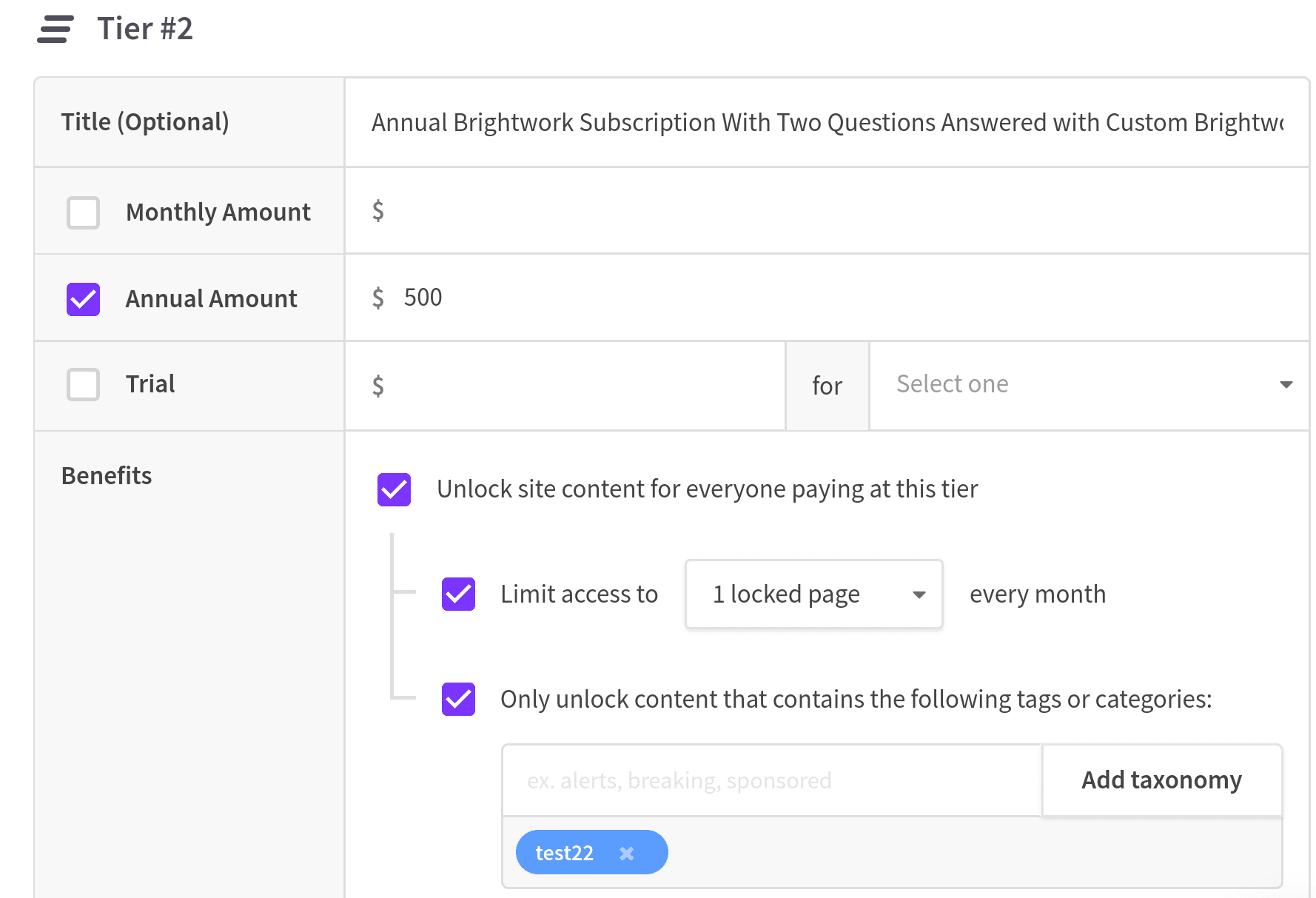Toggle Only unlock content with tags checkbox
Screen dimensions: 1316x898
[458, 699]
